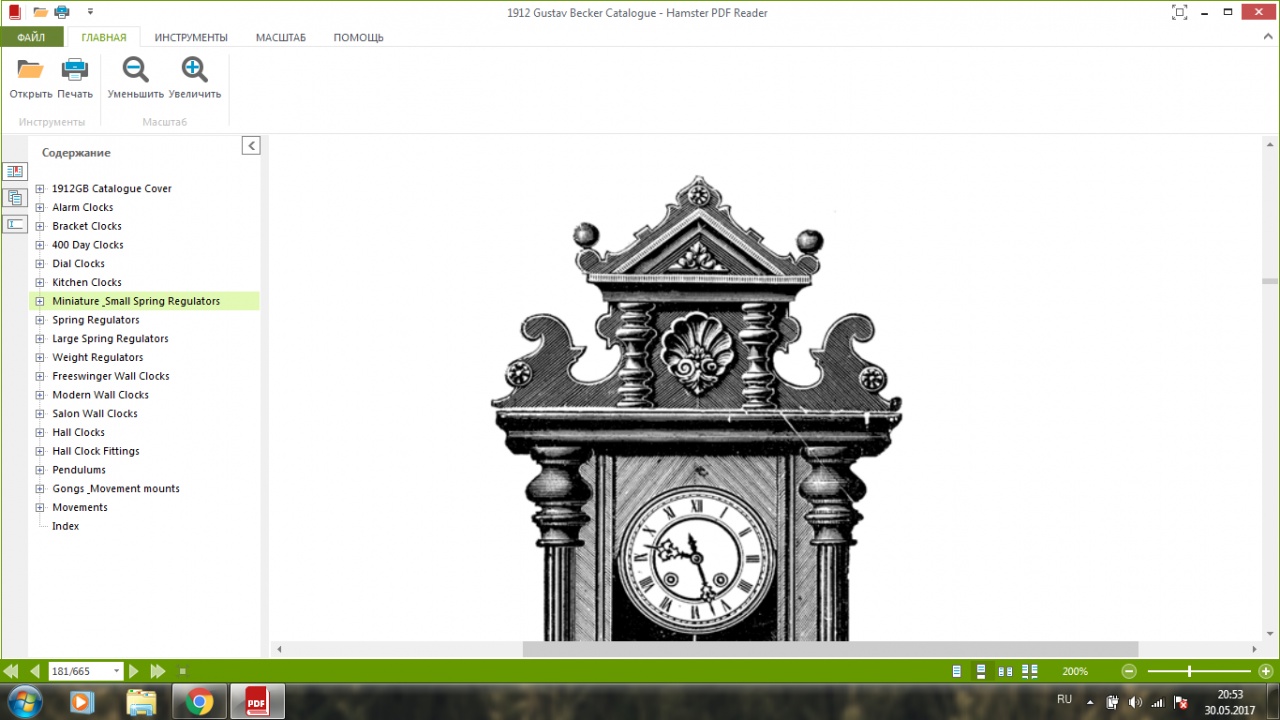Open the text search sidebar panel
This screenshot has height=720, width=1280.
15,224
